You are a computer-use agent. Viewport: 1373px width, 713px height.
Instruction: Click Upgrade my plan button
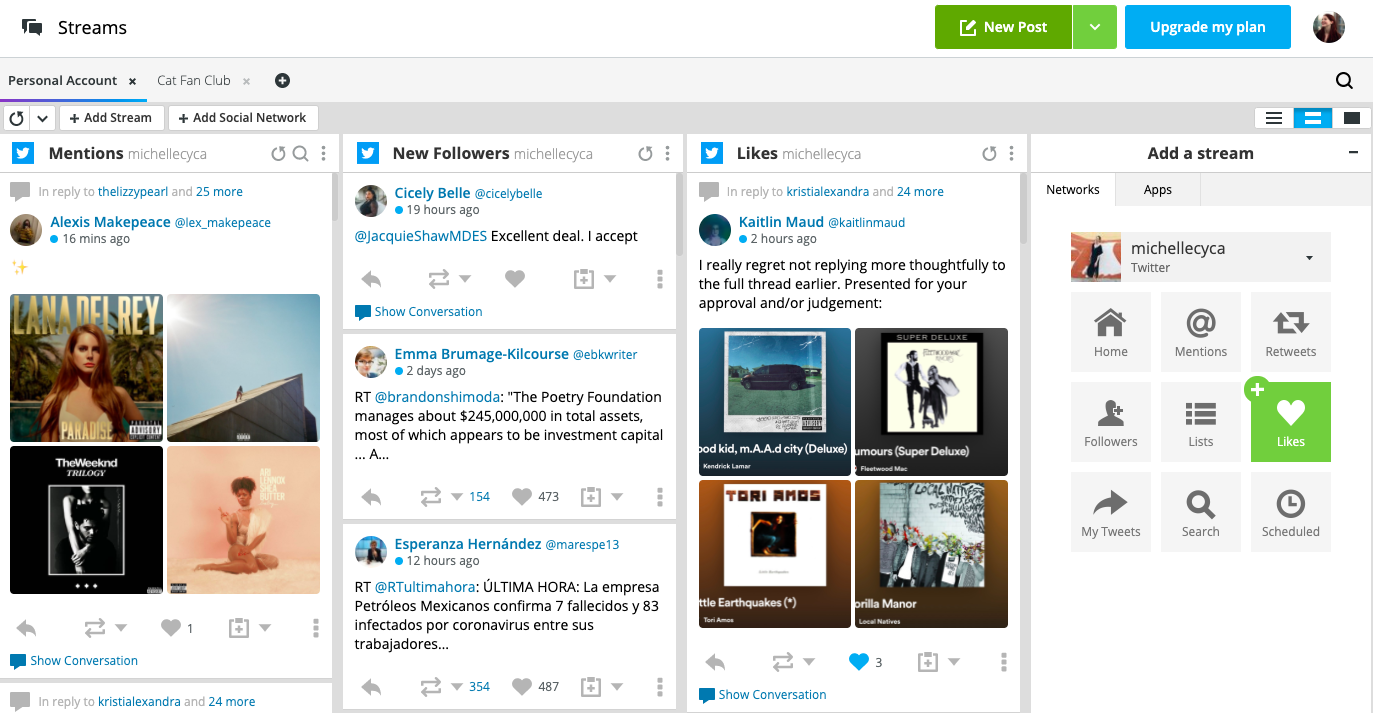coord(1207,27)
